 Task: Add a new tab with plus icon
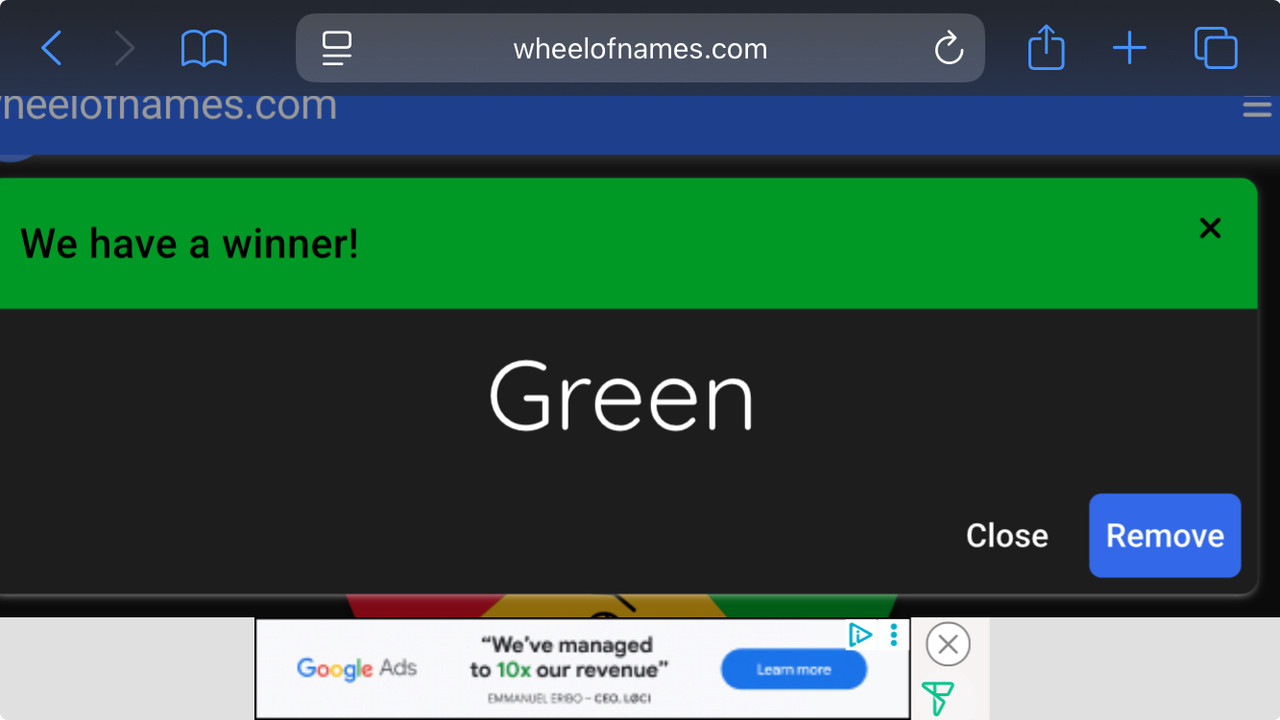pos(1130,48)
